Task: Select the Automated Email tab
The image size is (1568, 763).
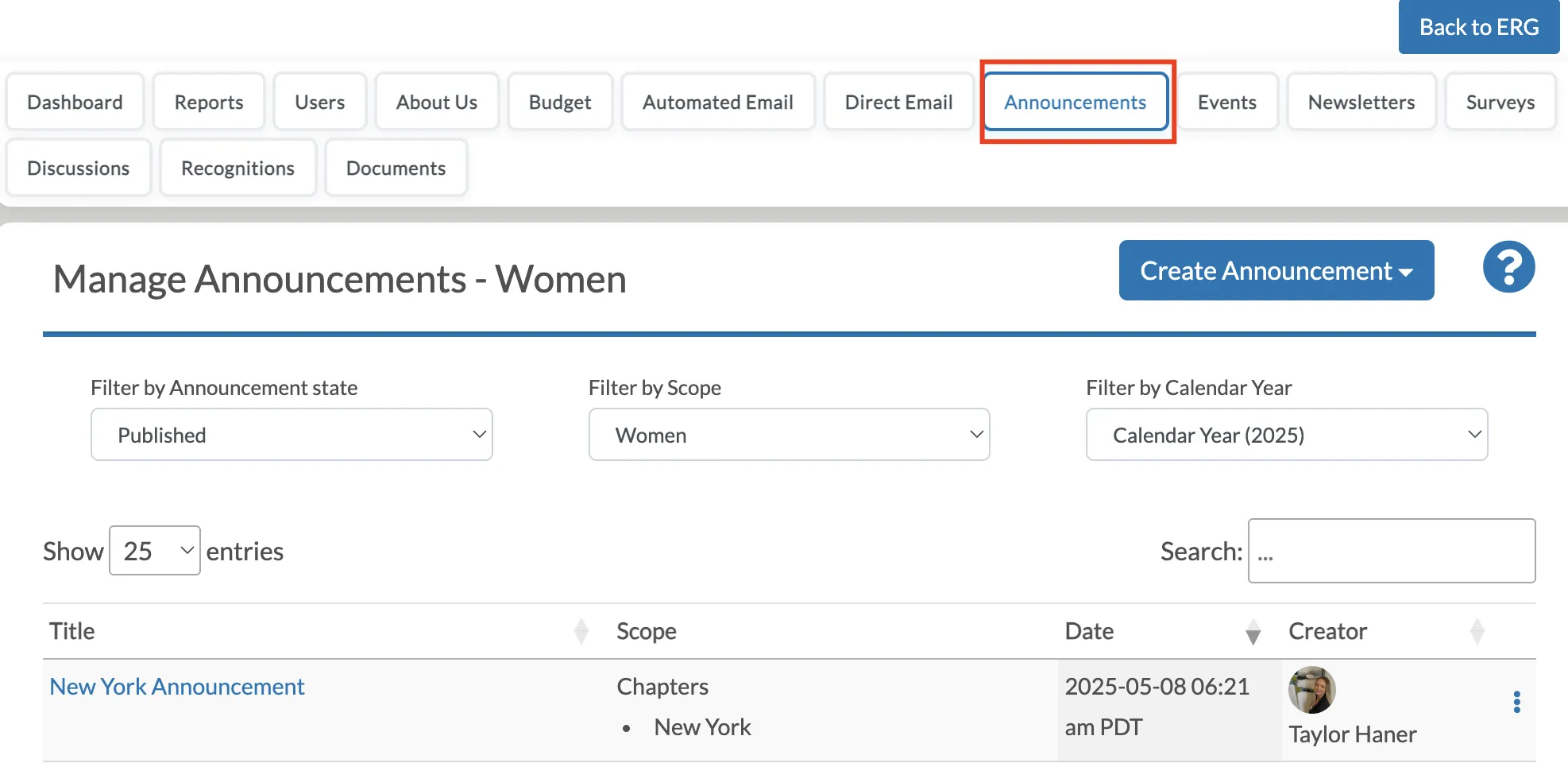Action: (x=718, y=102)
